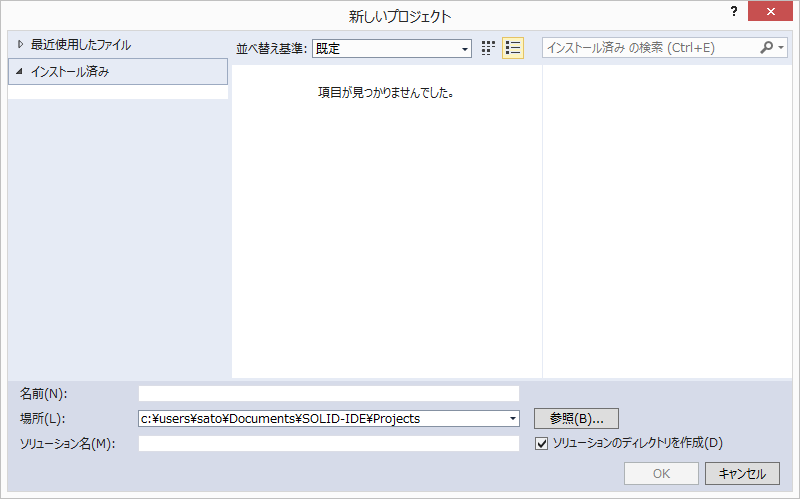Expand the 最近使用したファイル tree arrow

19,45
